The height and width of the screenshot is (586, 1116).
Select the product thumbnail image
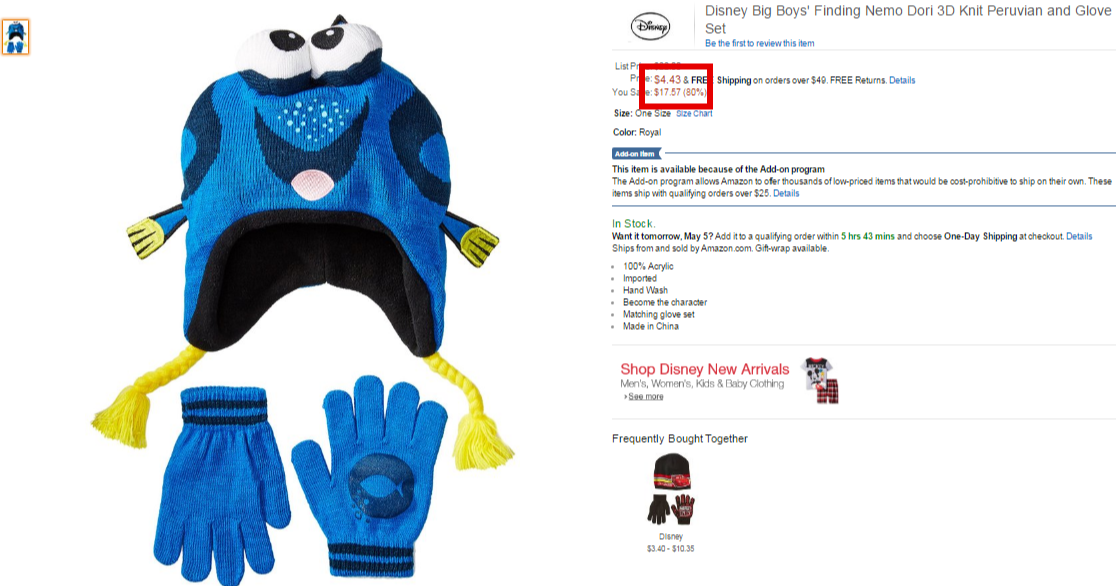point(16,37)
